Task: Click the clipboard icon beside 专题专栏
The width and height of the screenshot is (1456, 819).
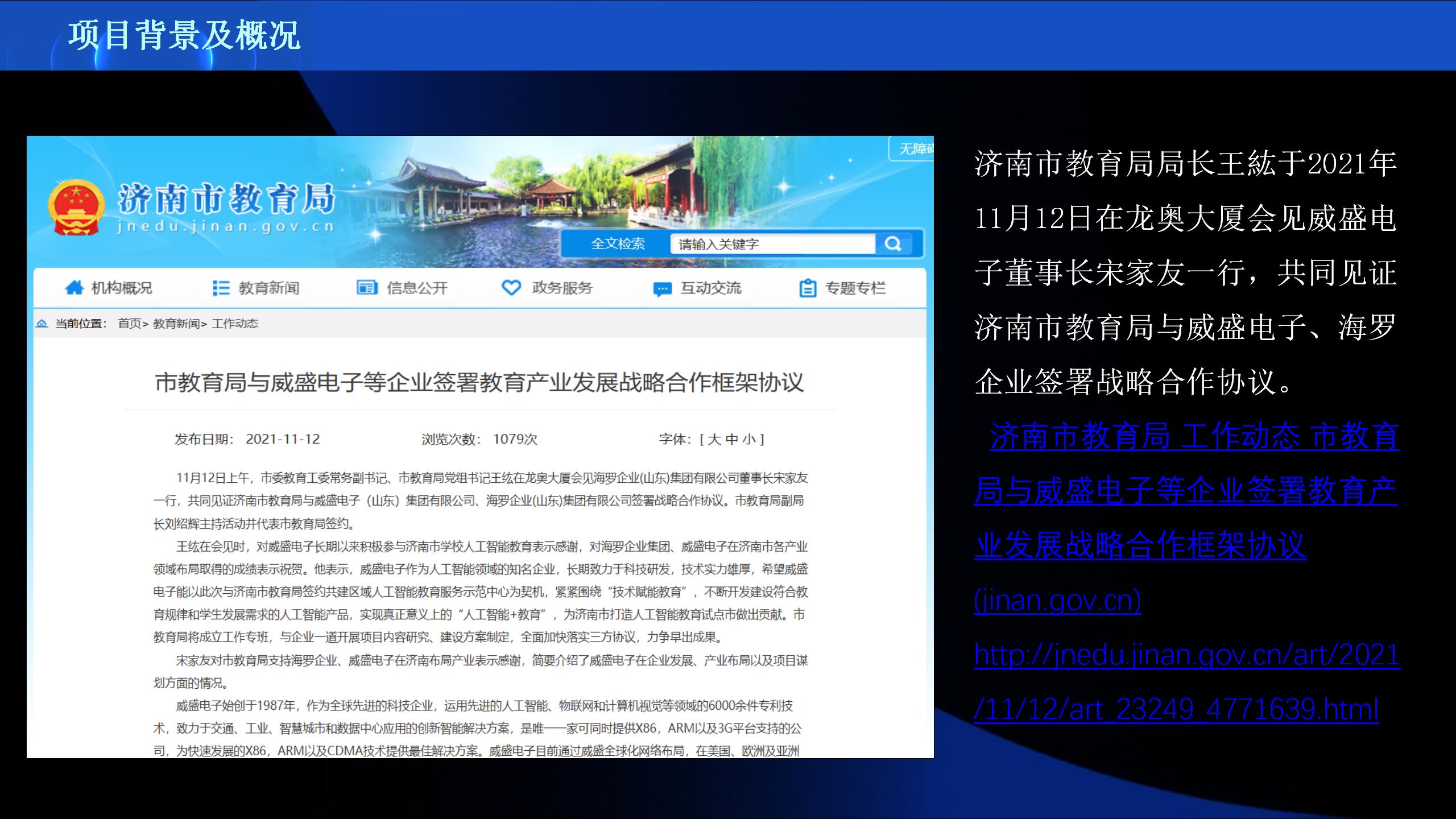Action: tap(808, 288)
